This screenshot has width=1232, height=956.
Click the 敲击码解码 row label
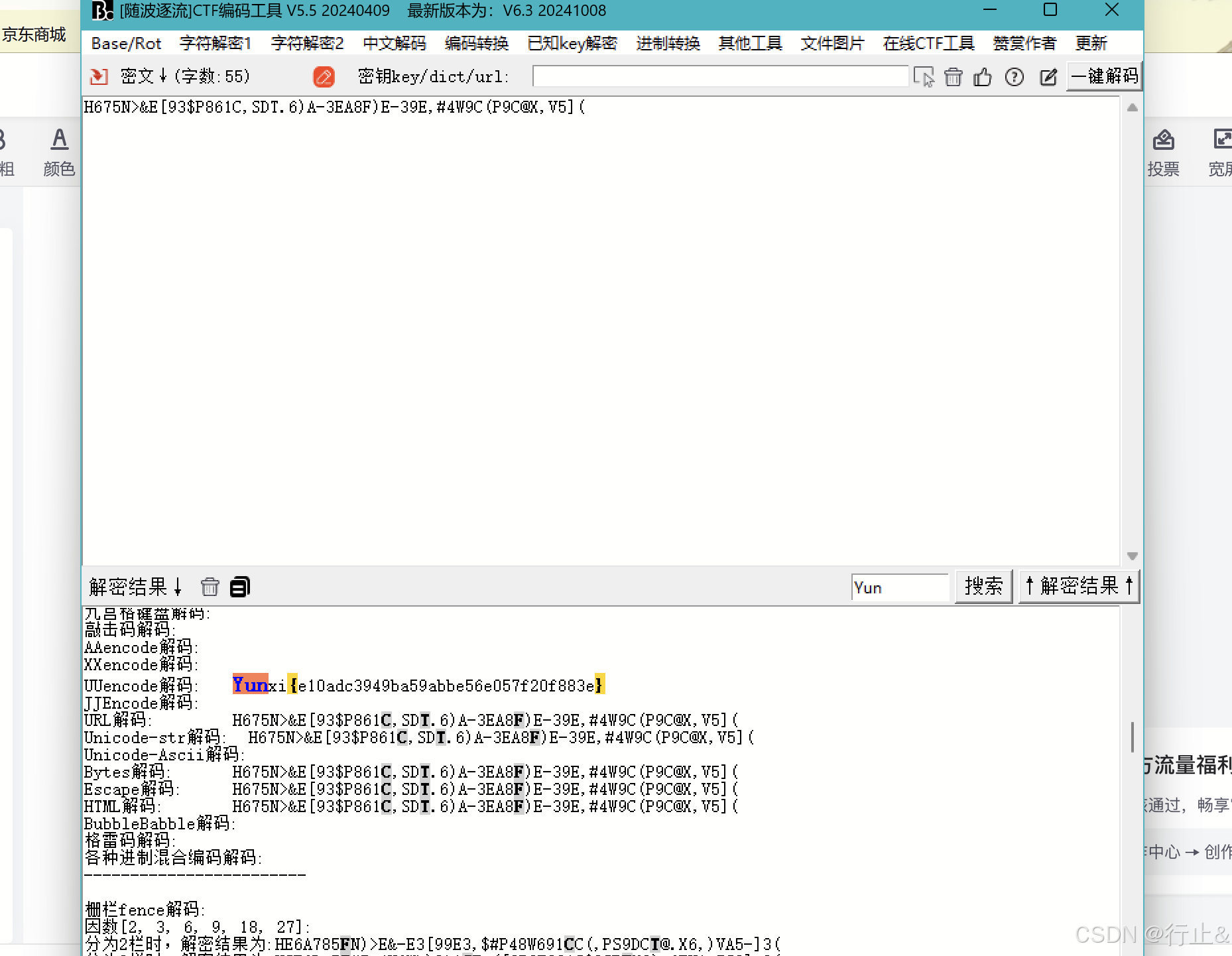click(130, 630)
